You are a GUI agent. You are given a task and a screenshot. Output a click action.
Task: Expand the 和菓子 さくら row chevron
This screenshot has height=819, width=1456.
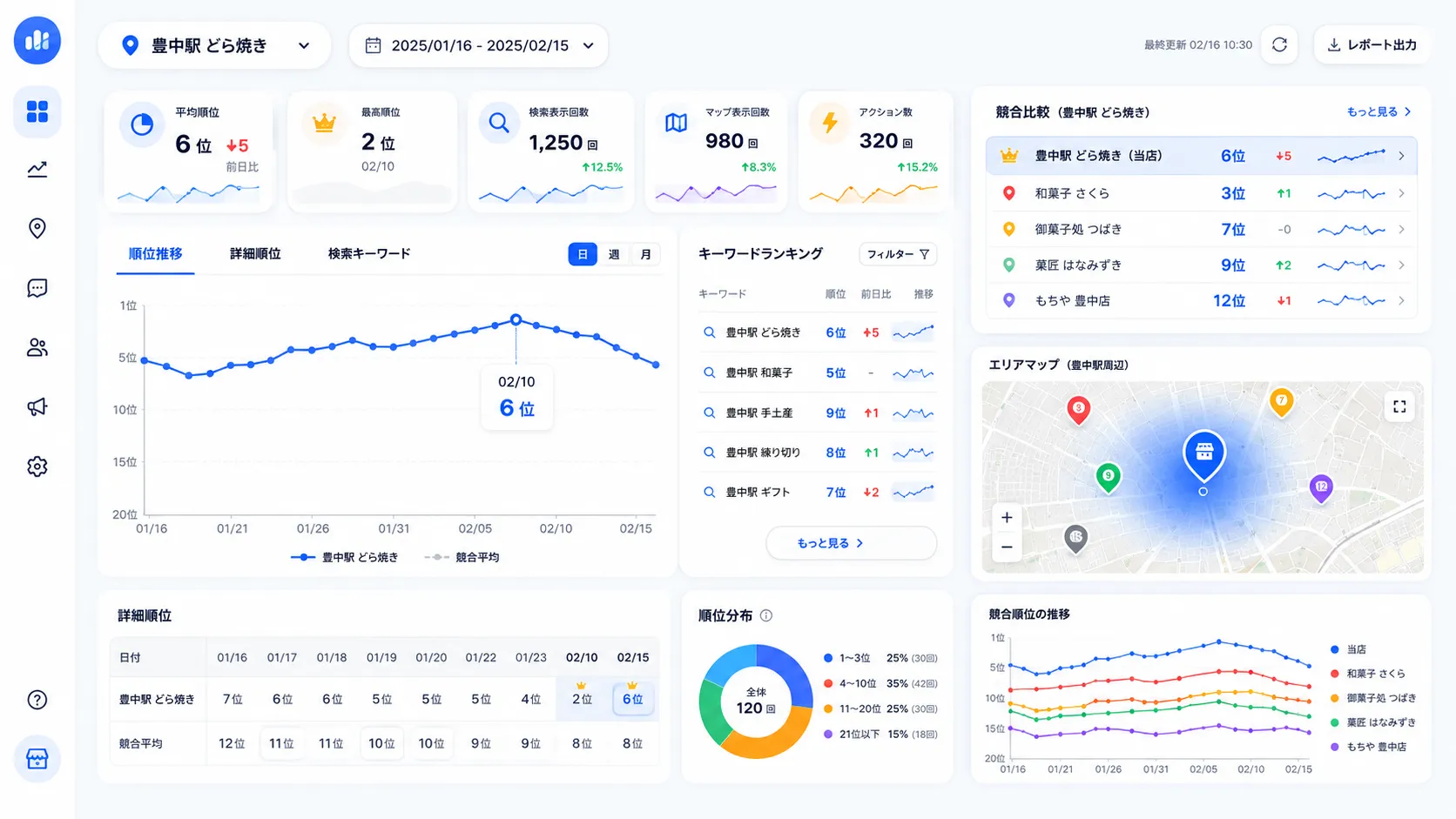click(x=1401, y=193)
